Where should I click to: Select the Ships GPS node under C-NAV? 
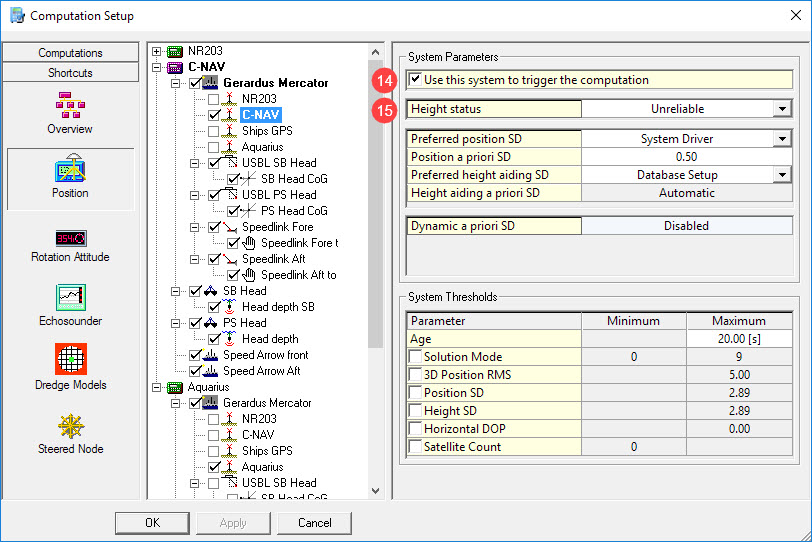[267, 131]
